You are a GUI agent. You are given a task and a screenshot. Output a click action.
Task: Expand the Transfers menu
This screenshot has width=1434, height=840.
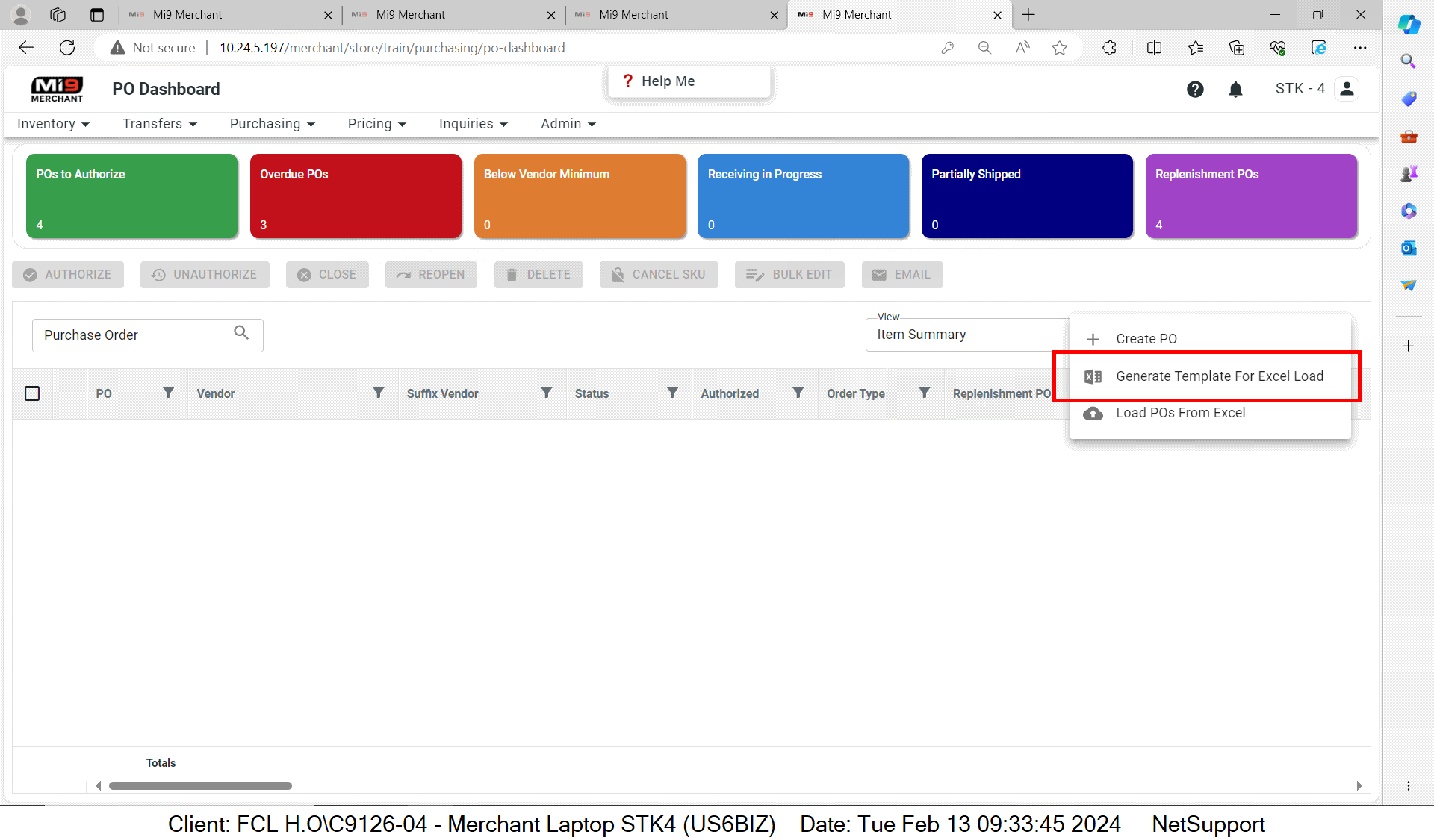pos(160,124)
